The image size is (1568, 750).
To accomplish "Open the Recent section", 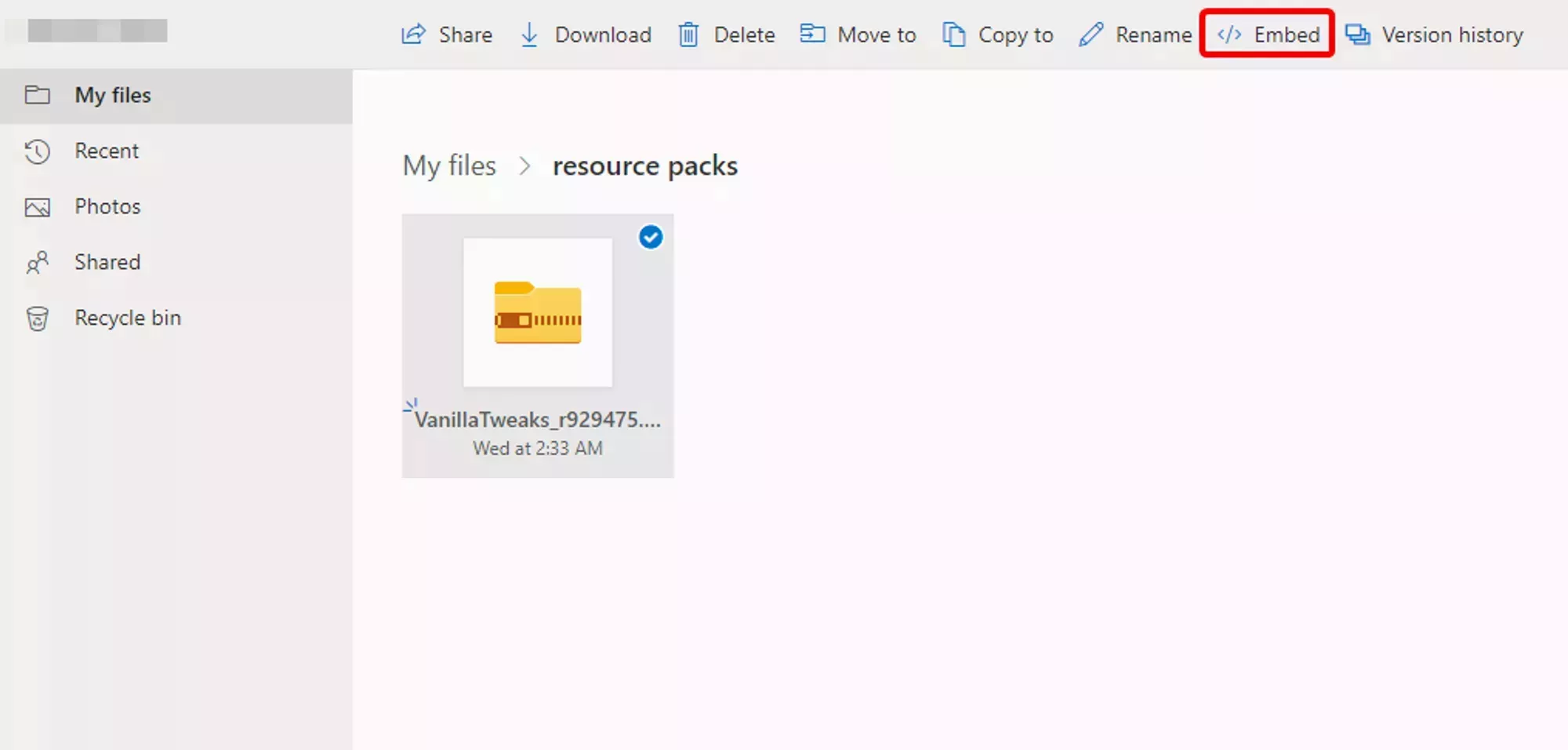I will click(x=107, y=151).
